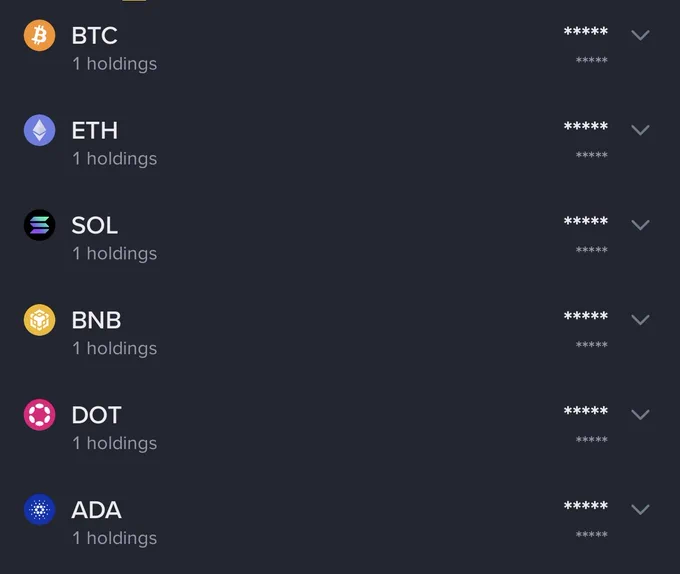Click the Cardano blue dotted icon
The width and height of the screenshot is (680, 574).
click(x=39, y=509)
